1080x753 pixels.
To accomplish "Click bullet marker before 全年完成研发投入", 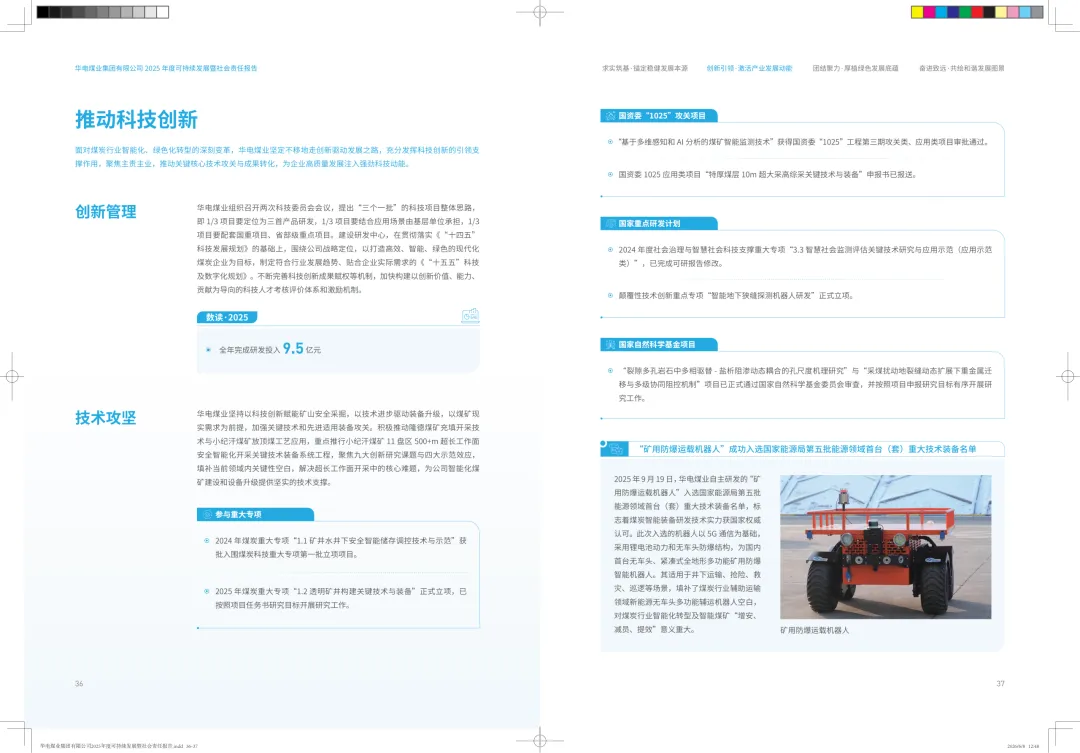I will pyautogui.click(x=209, y=350).
